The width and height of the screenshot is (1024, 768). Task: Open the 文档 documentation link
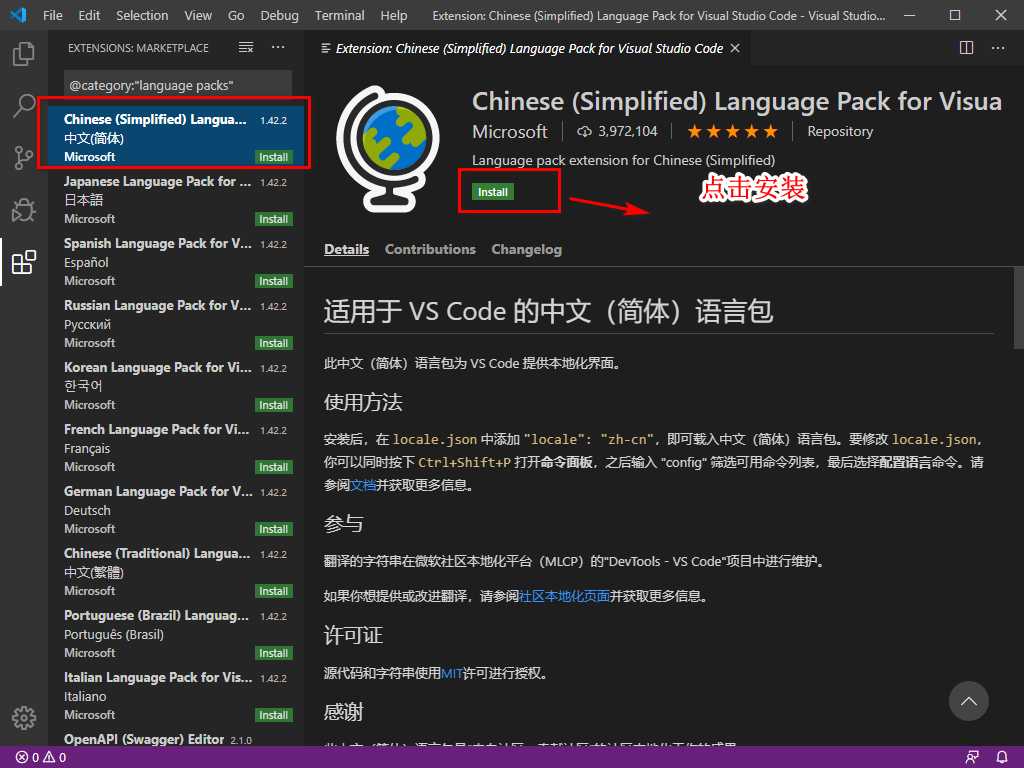pos(362,485)
